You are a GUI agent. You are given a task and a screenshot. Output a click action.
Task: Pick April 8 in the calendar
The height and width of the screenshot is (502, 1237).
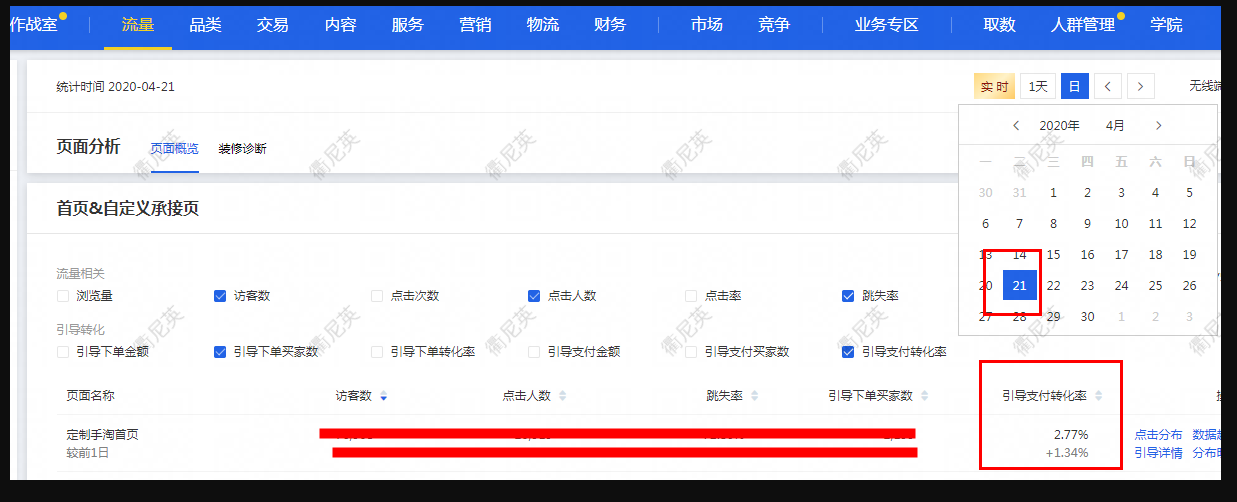pos(1053,223)
